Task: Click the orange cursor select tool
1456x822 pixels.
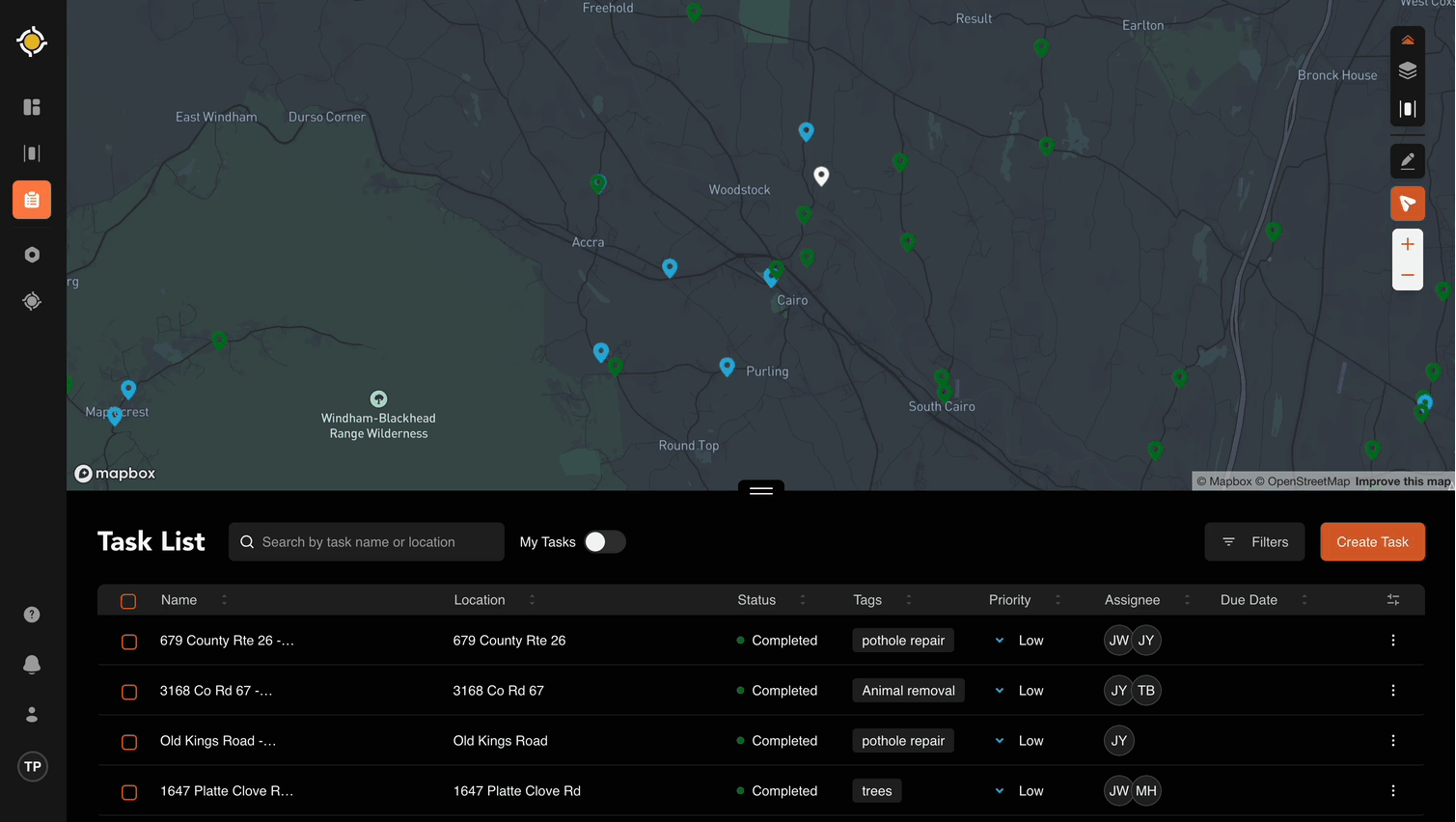Action: (x=1407, y=204)
